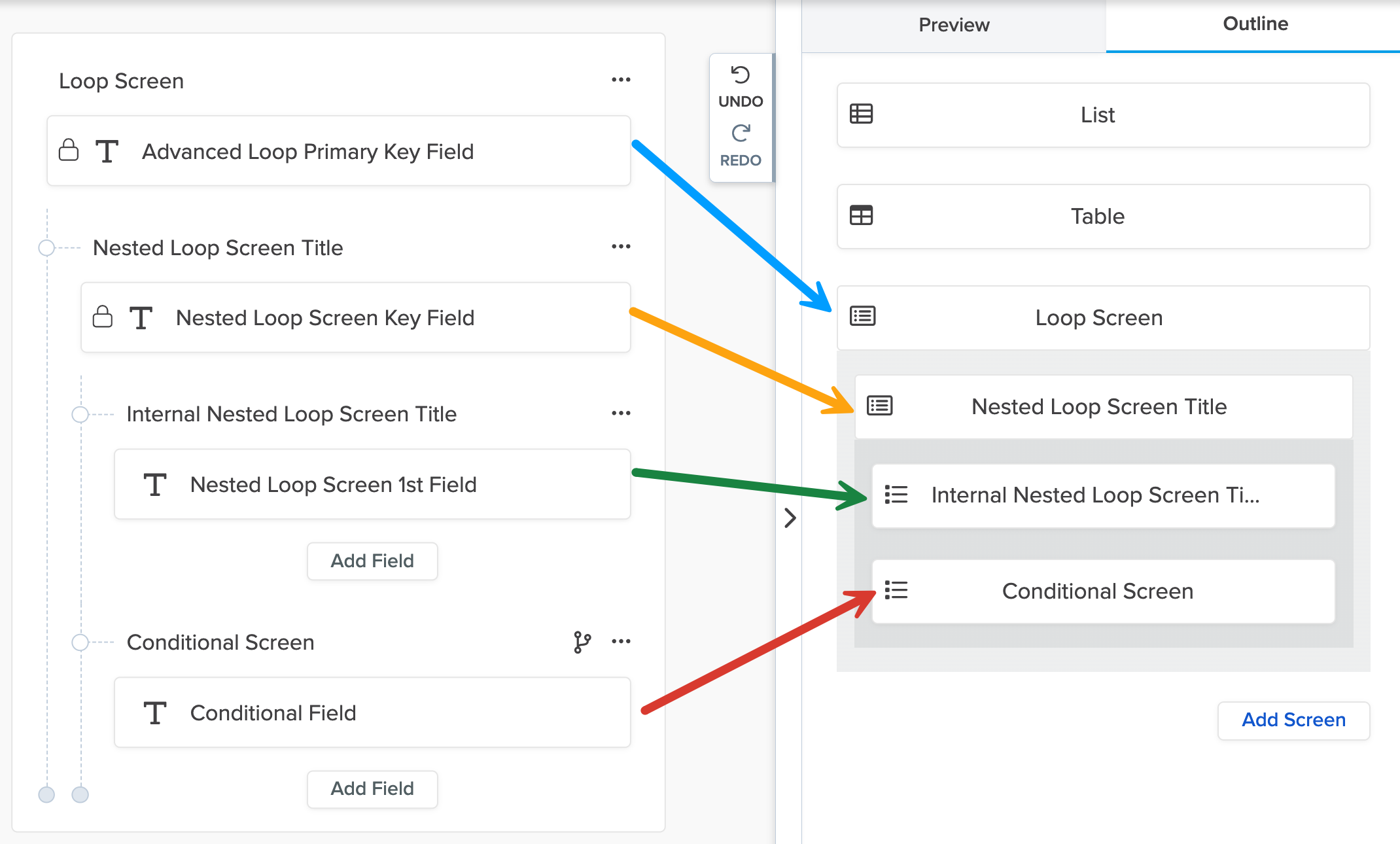The width and height of the screenshot is (1400, 844).
Task: Click lock icon on Nested Loop Screen Key Field
Action: pyautogui.click(x=103, y=317)
